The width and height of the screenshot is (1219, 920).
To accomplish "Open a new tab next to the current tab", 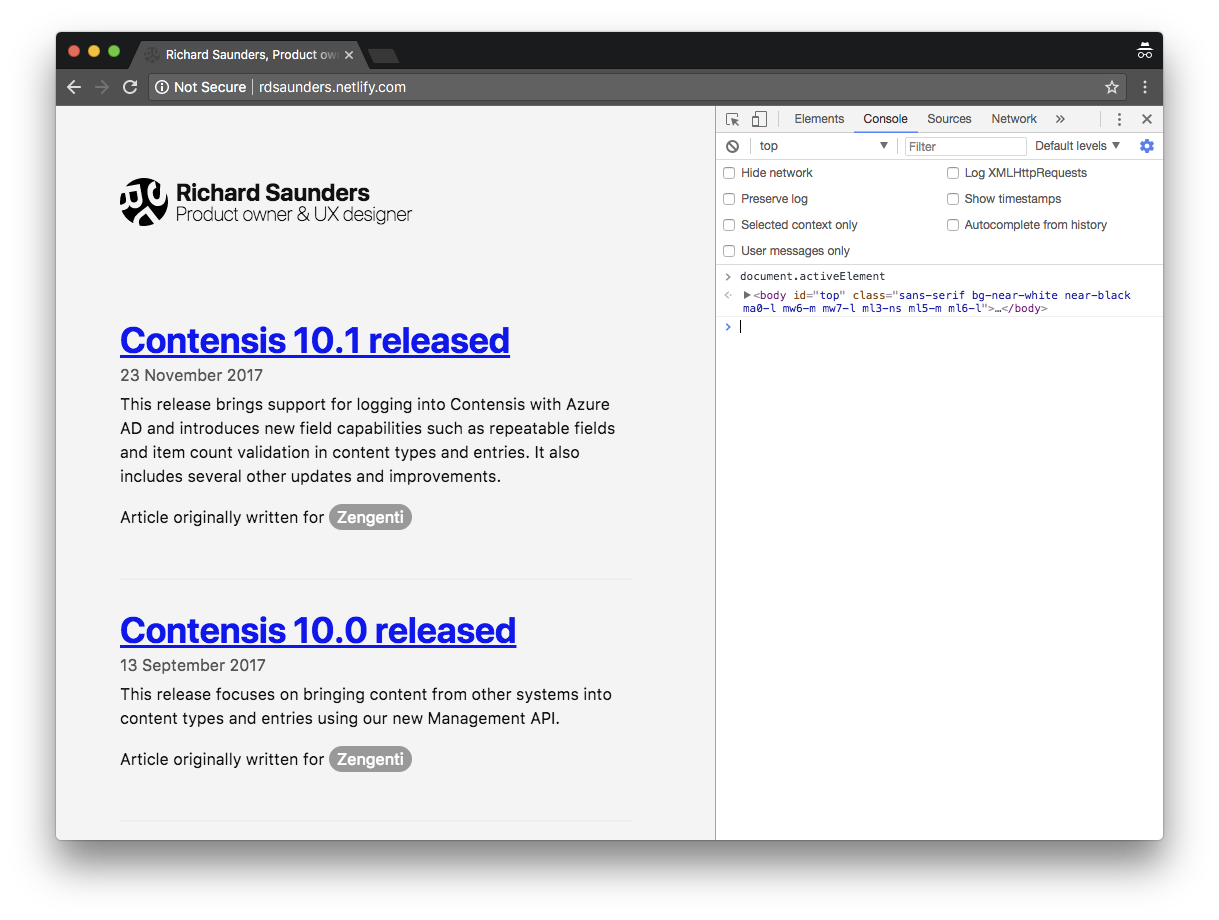I will pos(383,55).
